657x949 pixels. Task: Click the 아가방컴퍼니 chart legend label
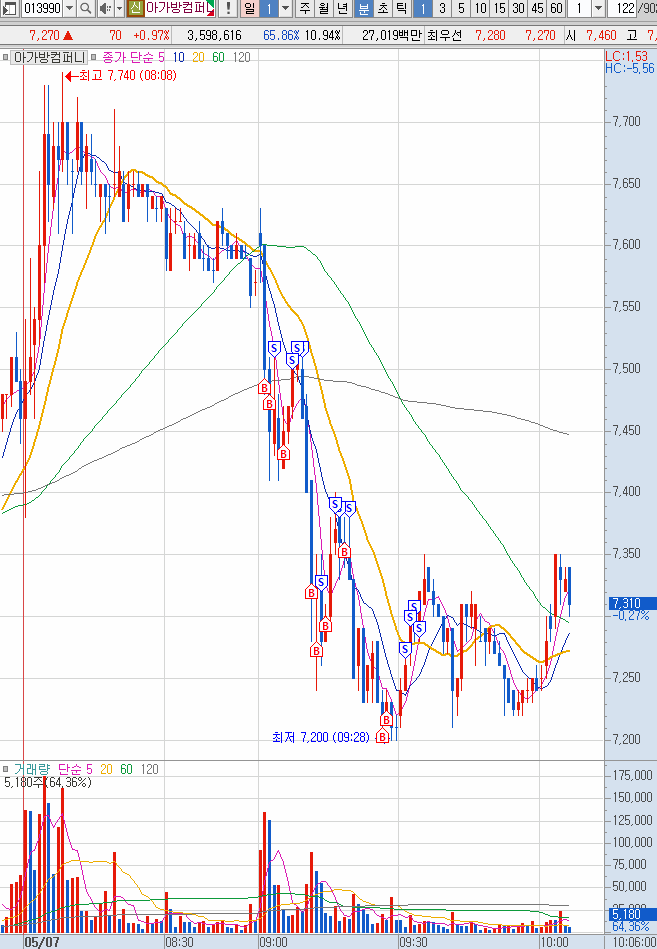50,57
